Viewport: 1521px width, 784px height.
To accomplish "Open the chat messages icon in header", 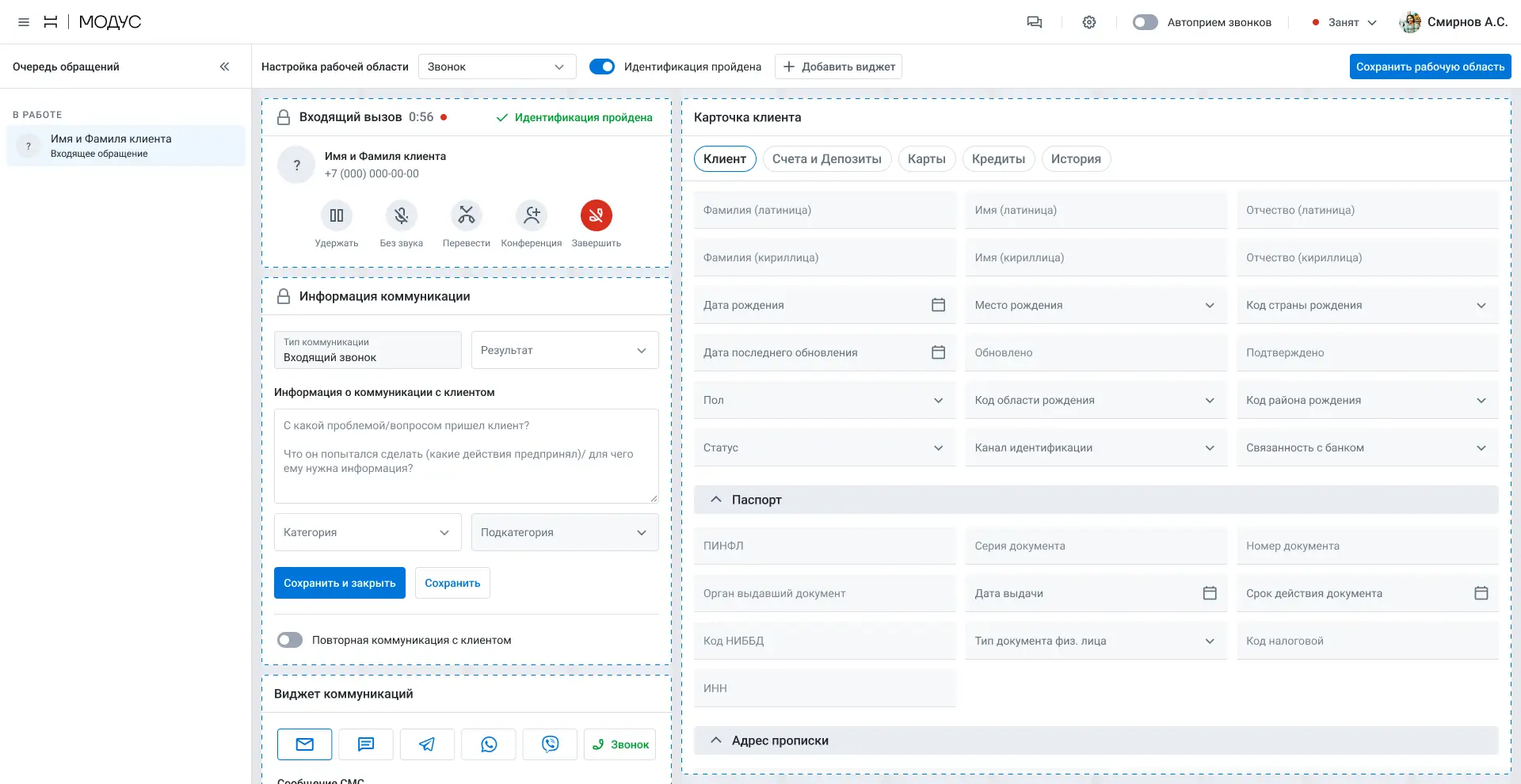I will point(1035,22).
